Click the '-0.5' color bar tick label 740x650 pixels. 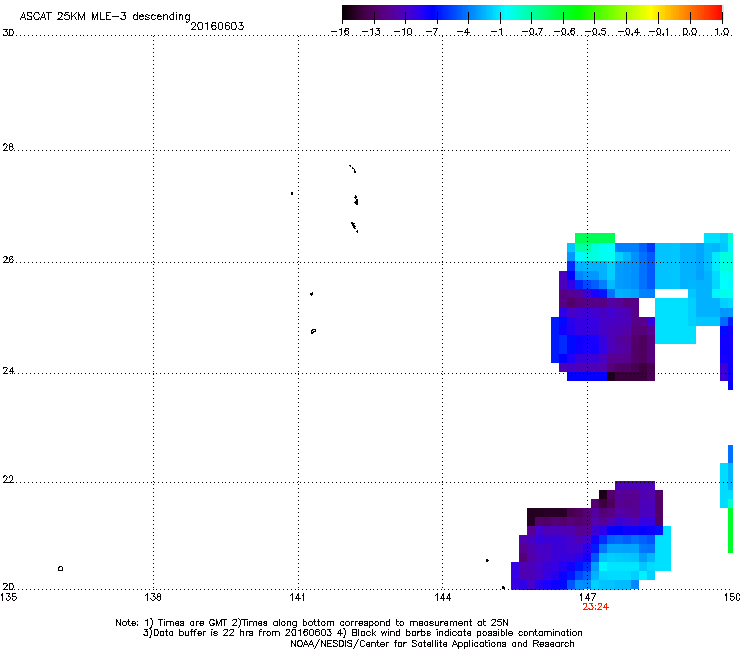(x=596, y=32)
